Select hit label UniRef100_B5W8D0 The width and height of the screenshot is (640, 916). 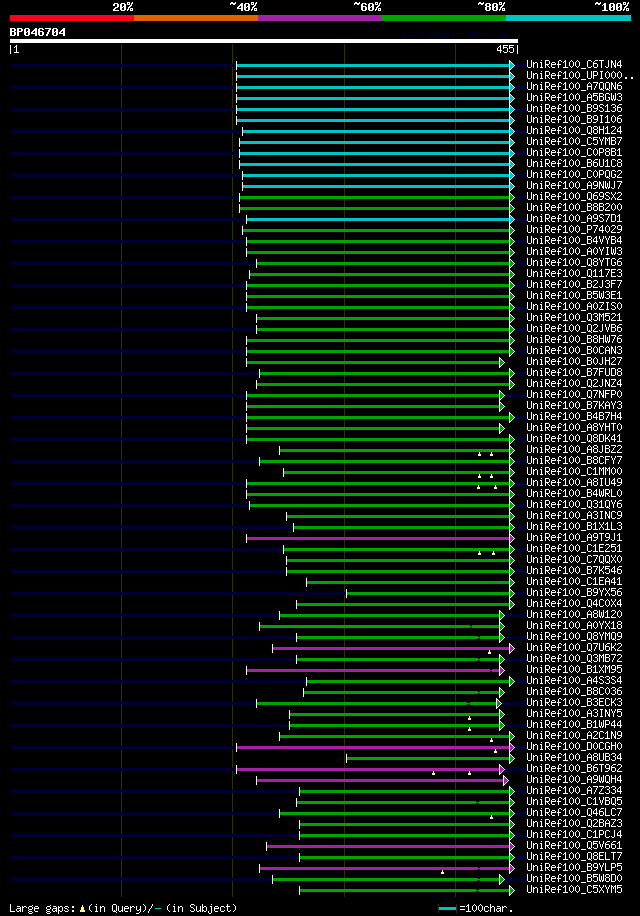point(574,879)
